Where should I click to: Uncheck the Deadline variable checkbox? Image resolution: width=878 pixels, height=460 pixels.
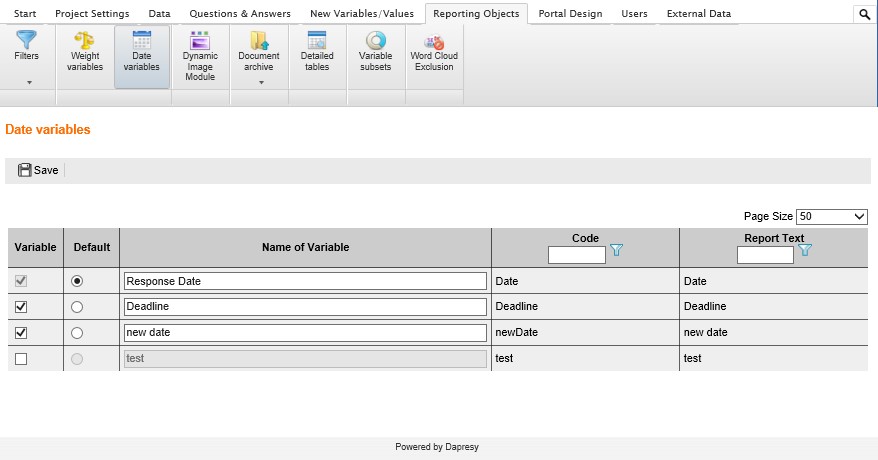point(21,307)
